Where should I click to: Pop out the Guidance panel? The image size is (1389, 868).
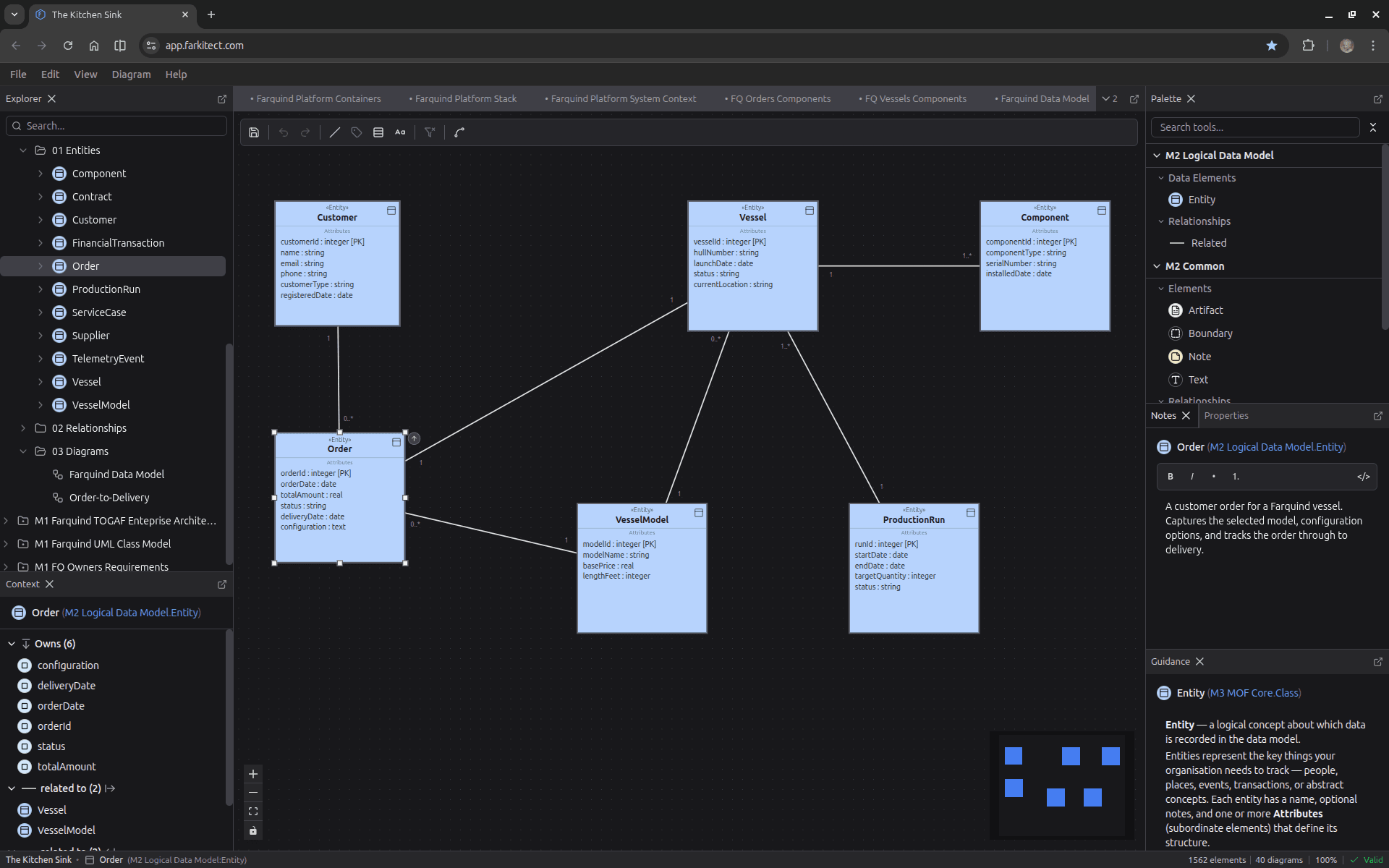point(1378,662)
